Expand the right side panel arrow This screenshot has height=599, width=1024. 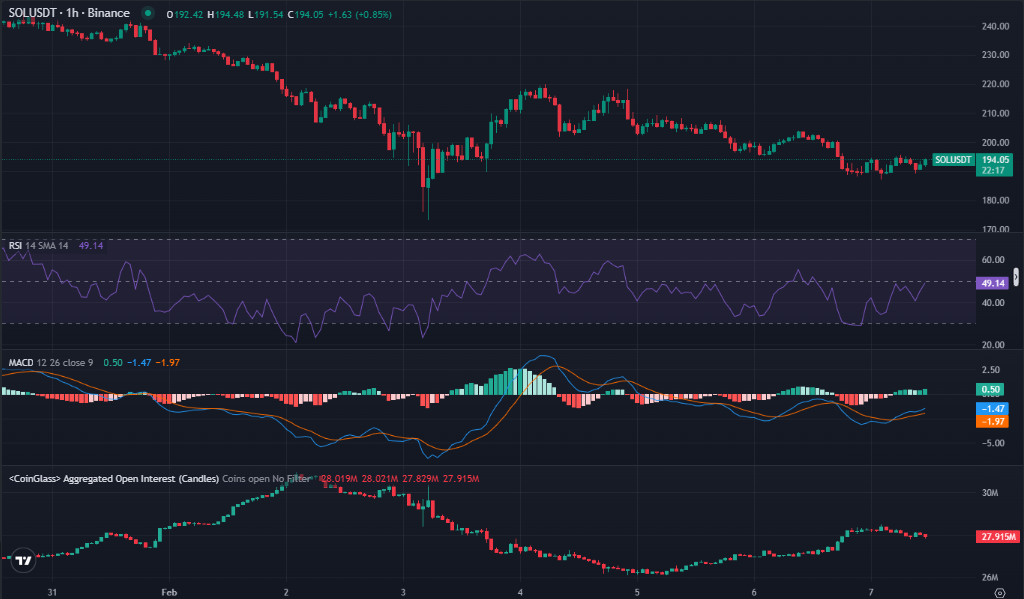[1017, 276]
